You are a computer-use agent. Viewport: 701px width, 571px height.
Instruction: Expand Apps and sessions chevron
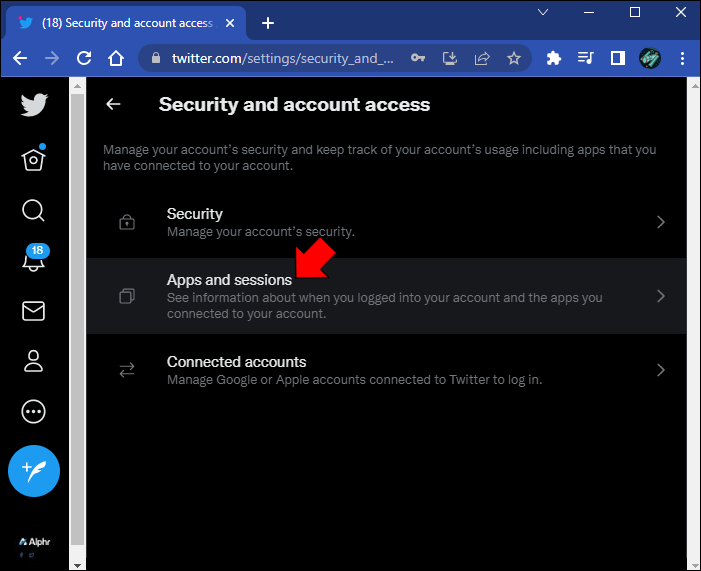(660, 296)
